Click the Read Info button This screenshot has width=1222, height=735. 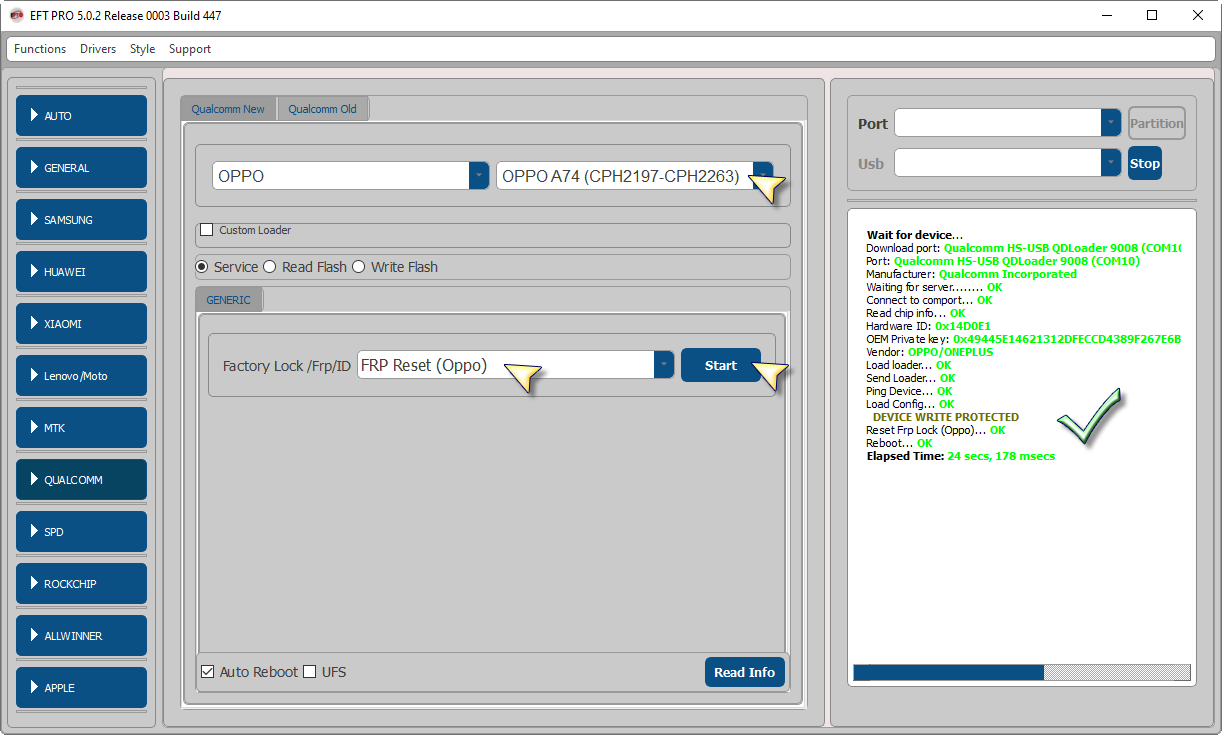tap(744, 672)
